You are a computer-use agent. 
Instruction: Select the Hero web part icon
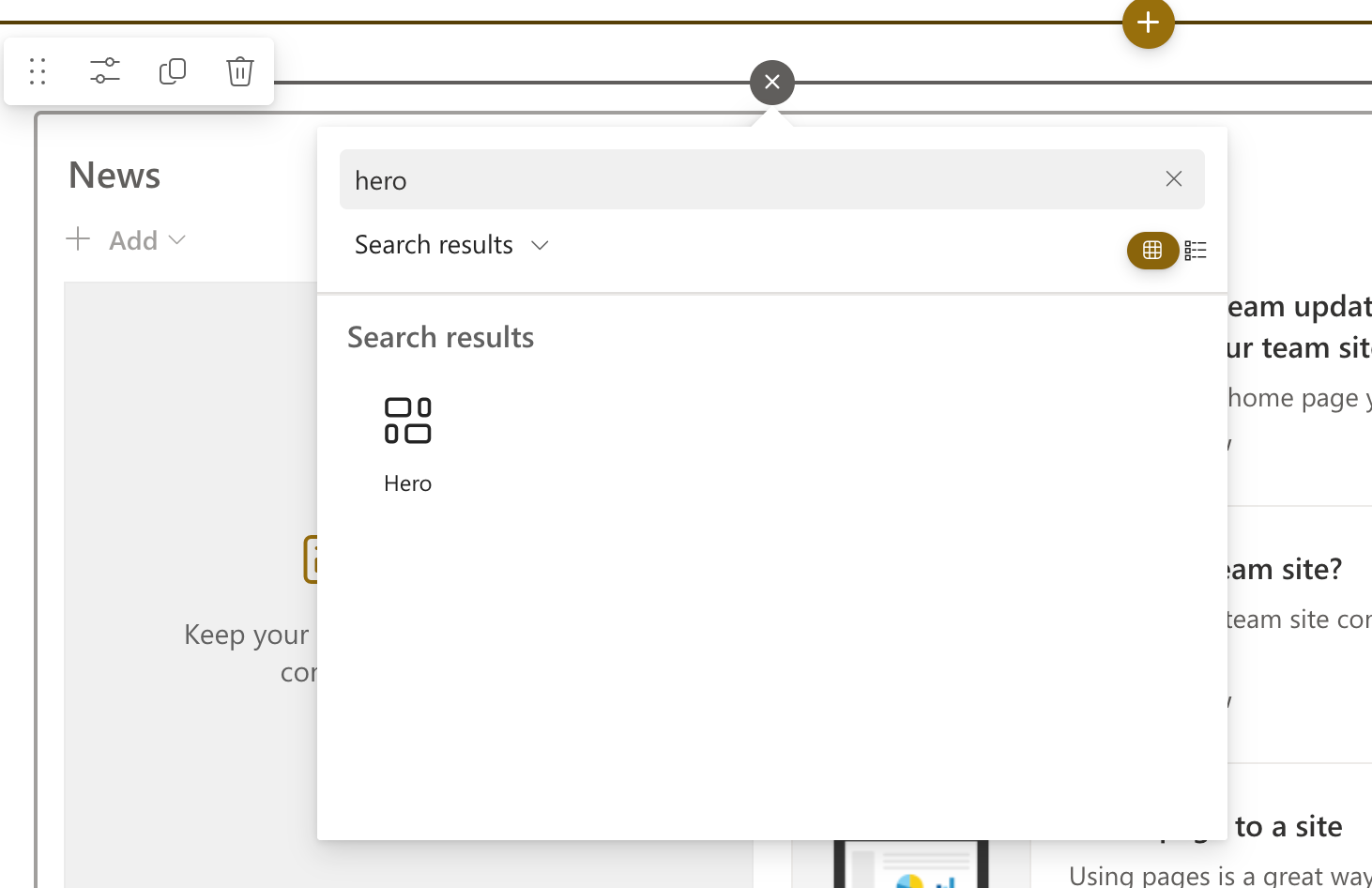click(408, 421)
